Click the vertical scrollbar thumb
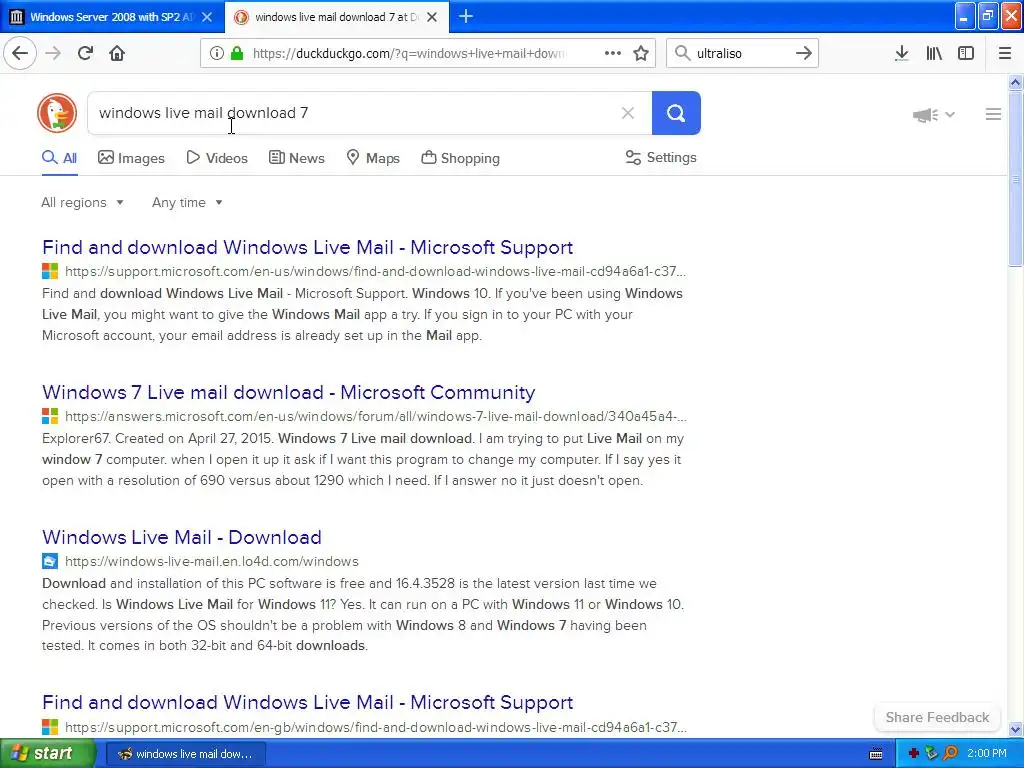Screen dimensions: 1024x768 [1016, 179]
